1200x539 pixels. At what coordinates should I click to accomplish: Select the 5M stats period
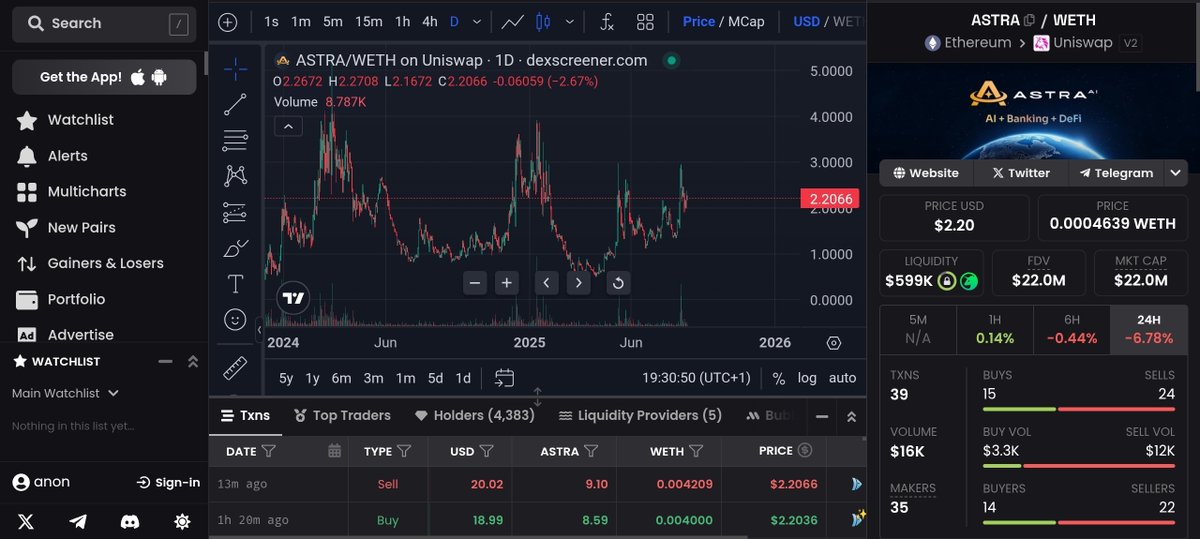point(918,329)
